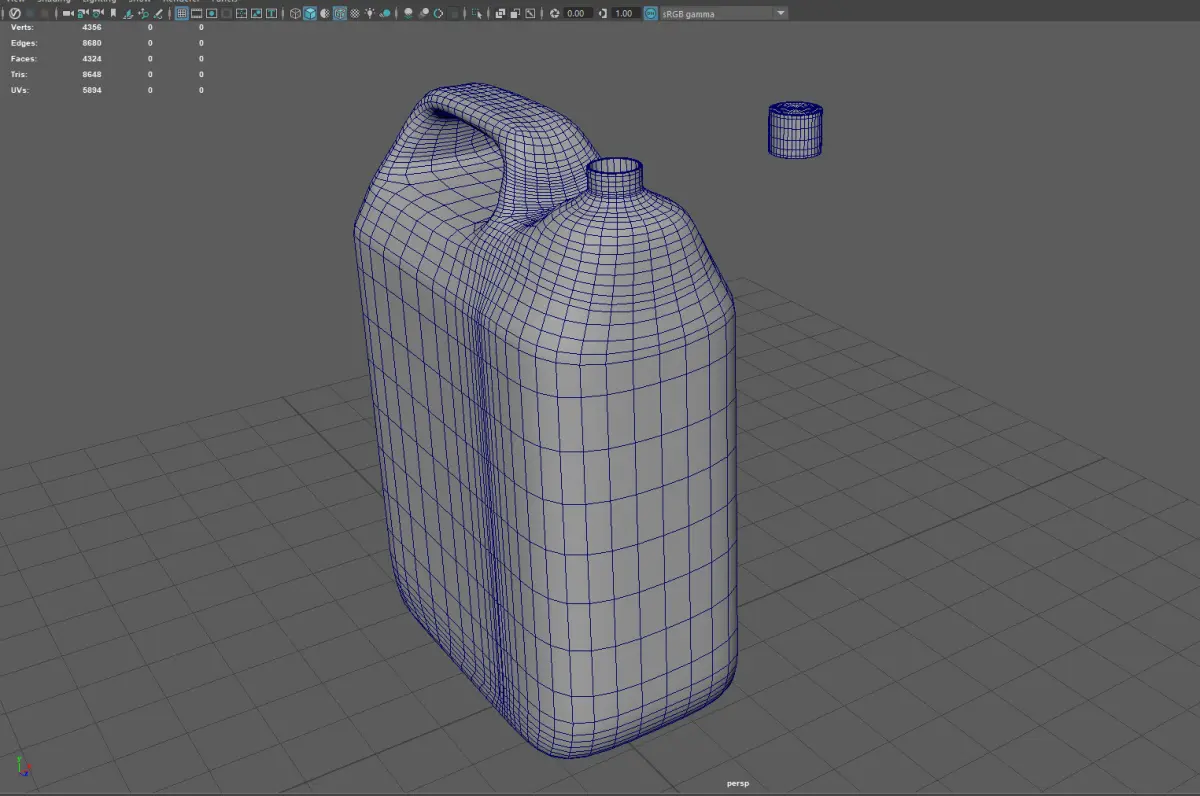Select the Grease Pencil tool icon
This screenshot has width=1200, height=796.
pyautogui.click(x=158, y=13)
